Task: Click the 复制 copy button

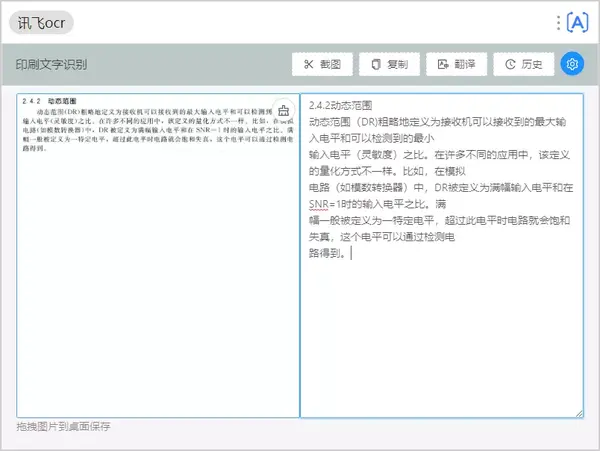Action: click(389, 64)
